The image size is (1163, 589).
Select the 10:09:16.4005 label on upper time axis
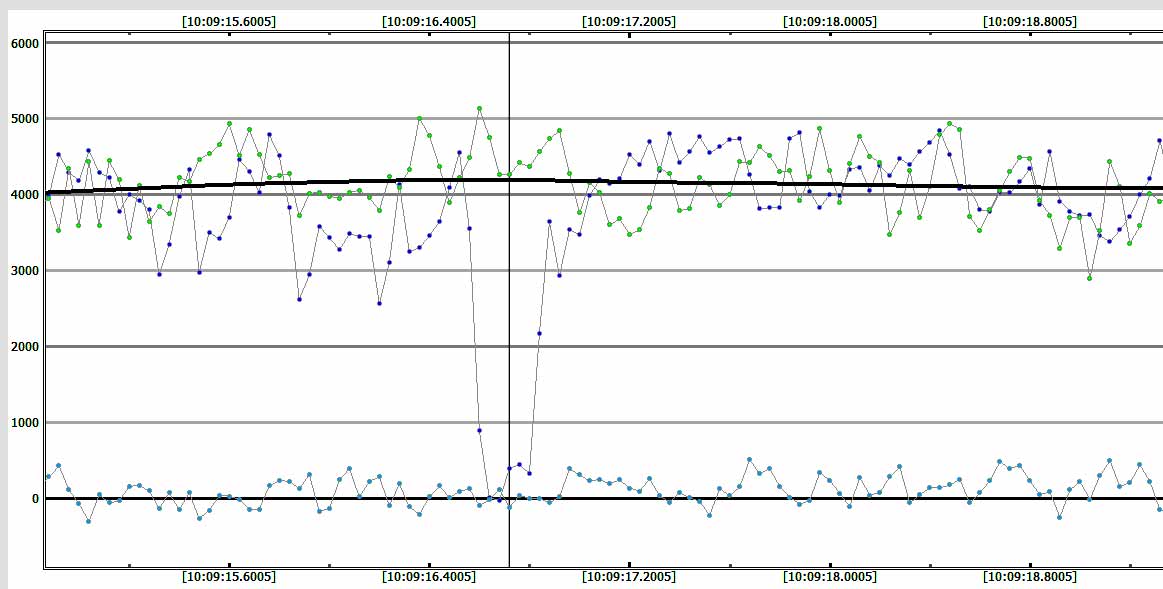pyautogui.click(x=429, y=22)
